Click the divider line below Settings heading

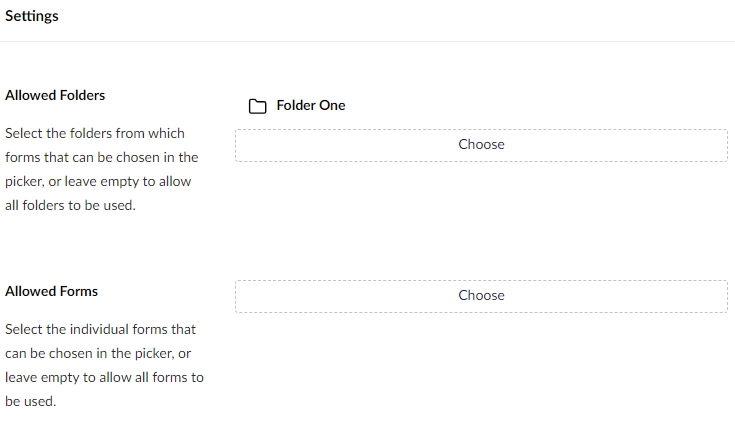(367, 42)
